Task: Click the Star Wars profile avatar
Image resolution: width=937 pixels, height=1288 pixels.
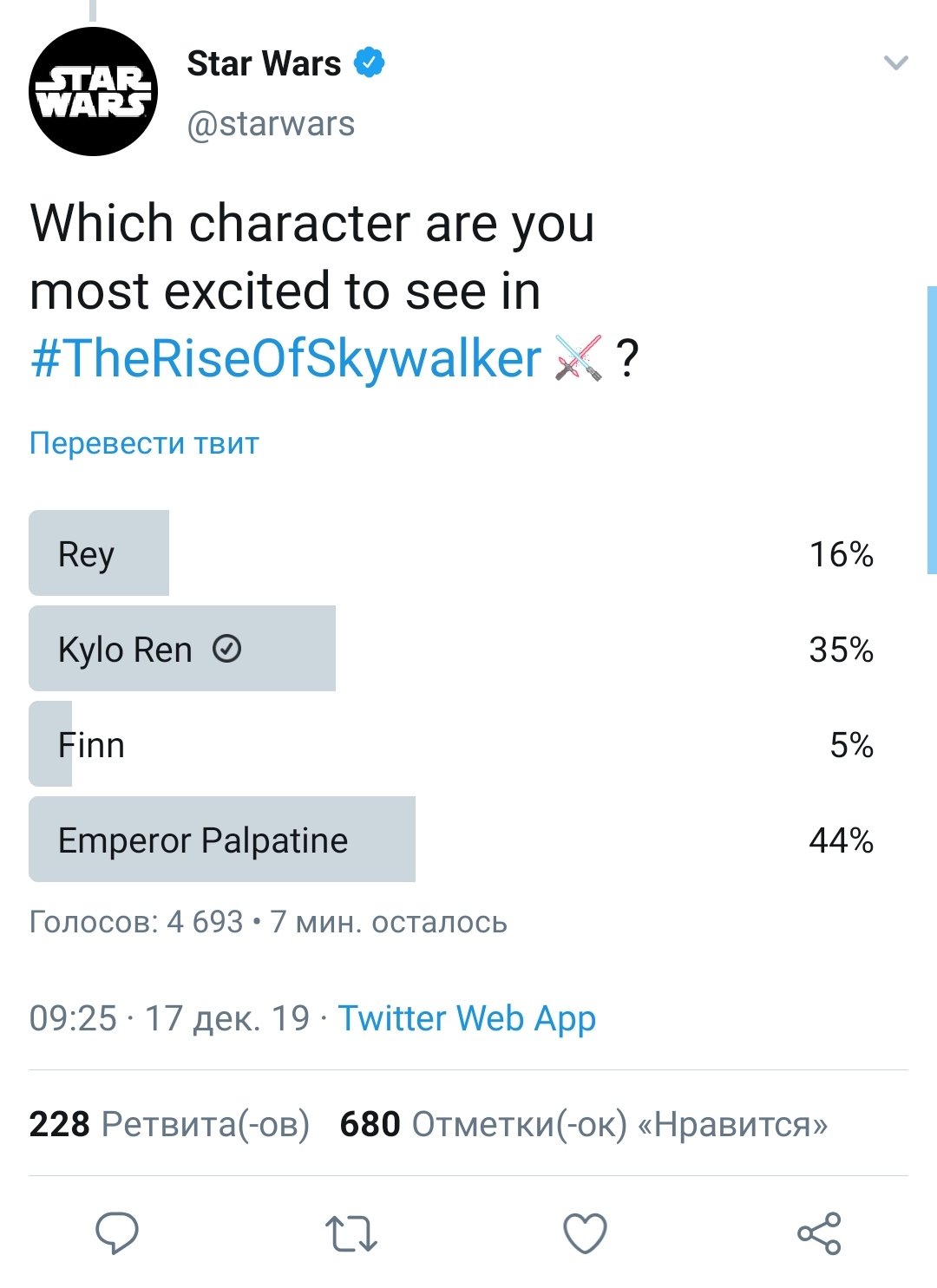Action: pos(94,92)
